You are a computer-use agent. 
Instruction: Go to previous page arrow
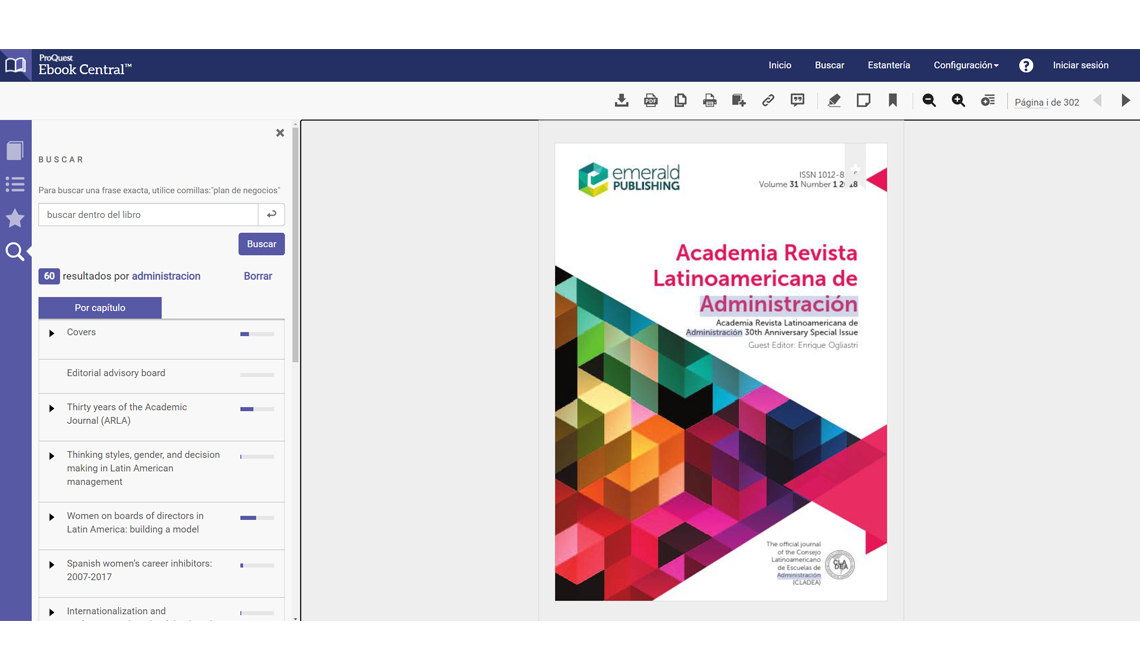pyautogui.click(x=1097, y=101)
